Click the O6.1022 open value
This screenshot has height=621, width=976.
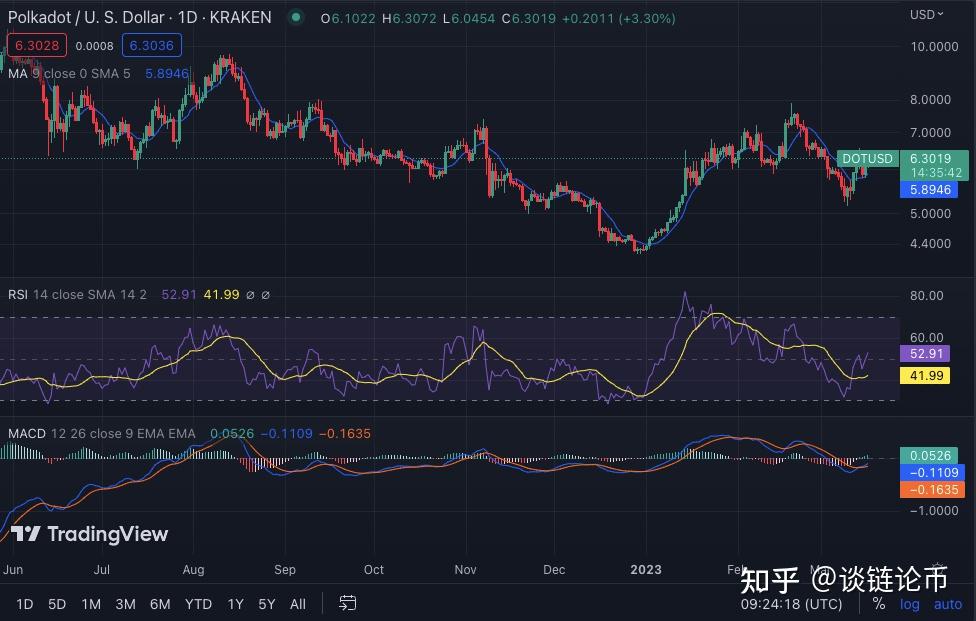point(348,19)
